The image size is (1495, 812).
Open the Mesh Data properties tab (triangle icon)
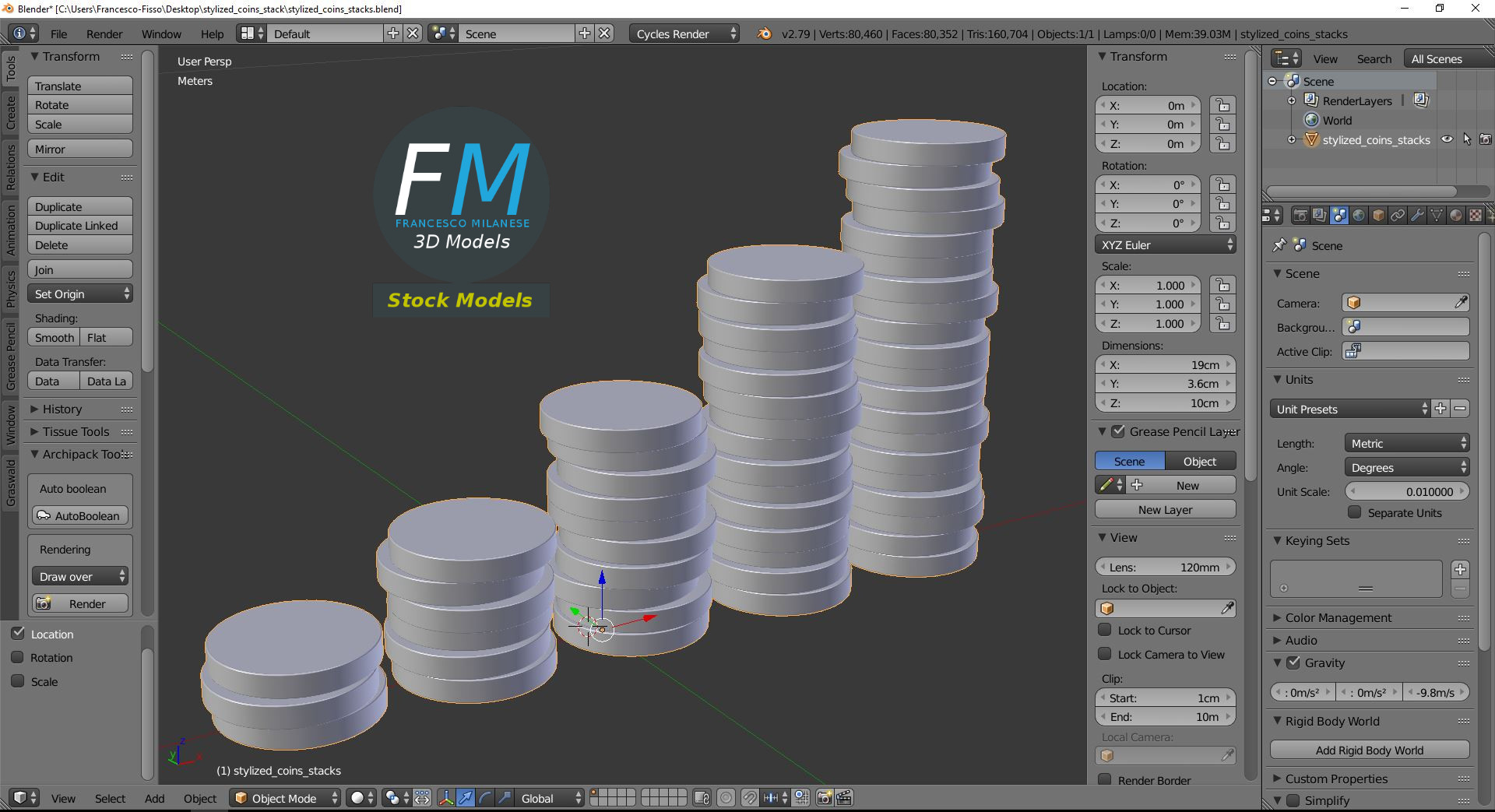[x=1437, y=216]
